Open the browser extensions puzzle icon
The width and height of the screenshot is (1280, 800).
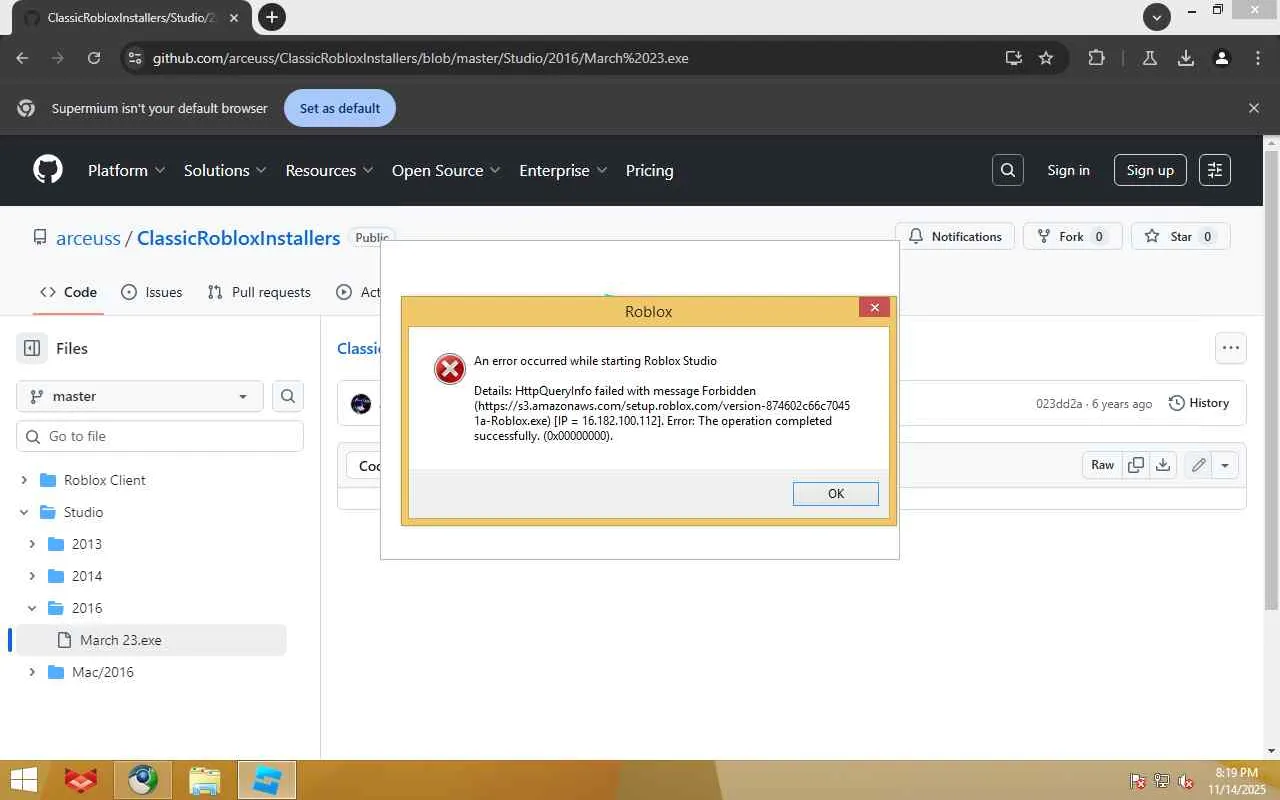tap(1096, 58)
